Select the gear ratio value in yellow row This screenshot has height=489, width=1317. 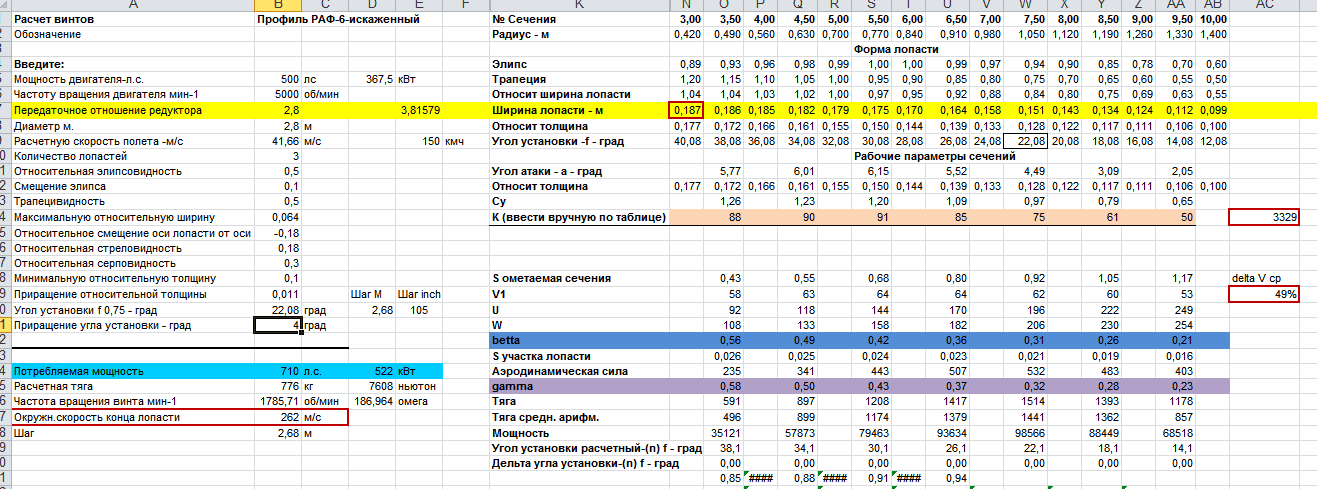[x=277, y=110]
